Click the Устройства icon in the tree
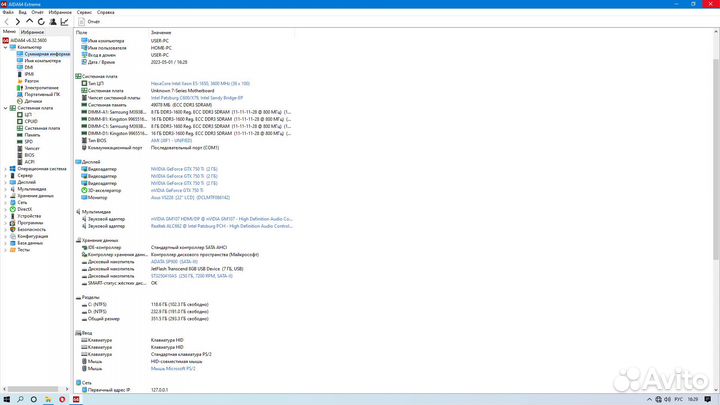The height and width of the screenshot is (405, 720). click(x=12, y=216)
